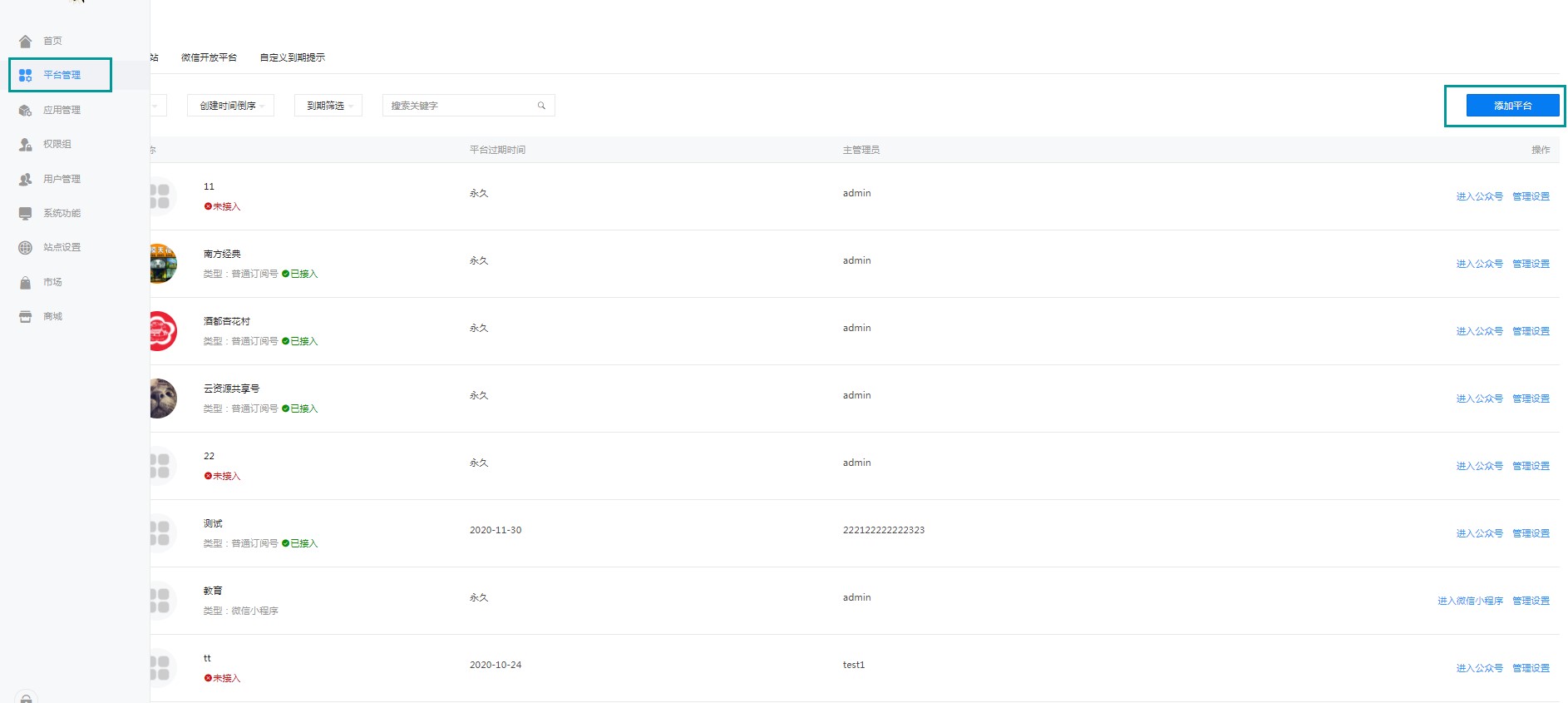
Task: Click the 用户管理 icon
Action: [25, 179]
